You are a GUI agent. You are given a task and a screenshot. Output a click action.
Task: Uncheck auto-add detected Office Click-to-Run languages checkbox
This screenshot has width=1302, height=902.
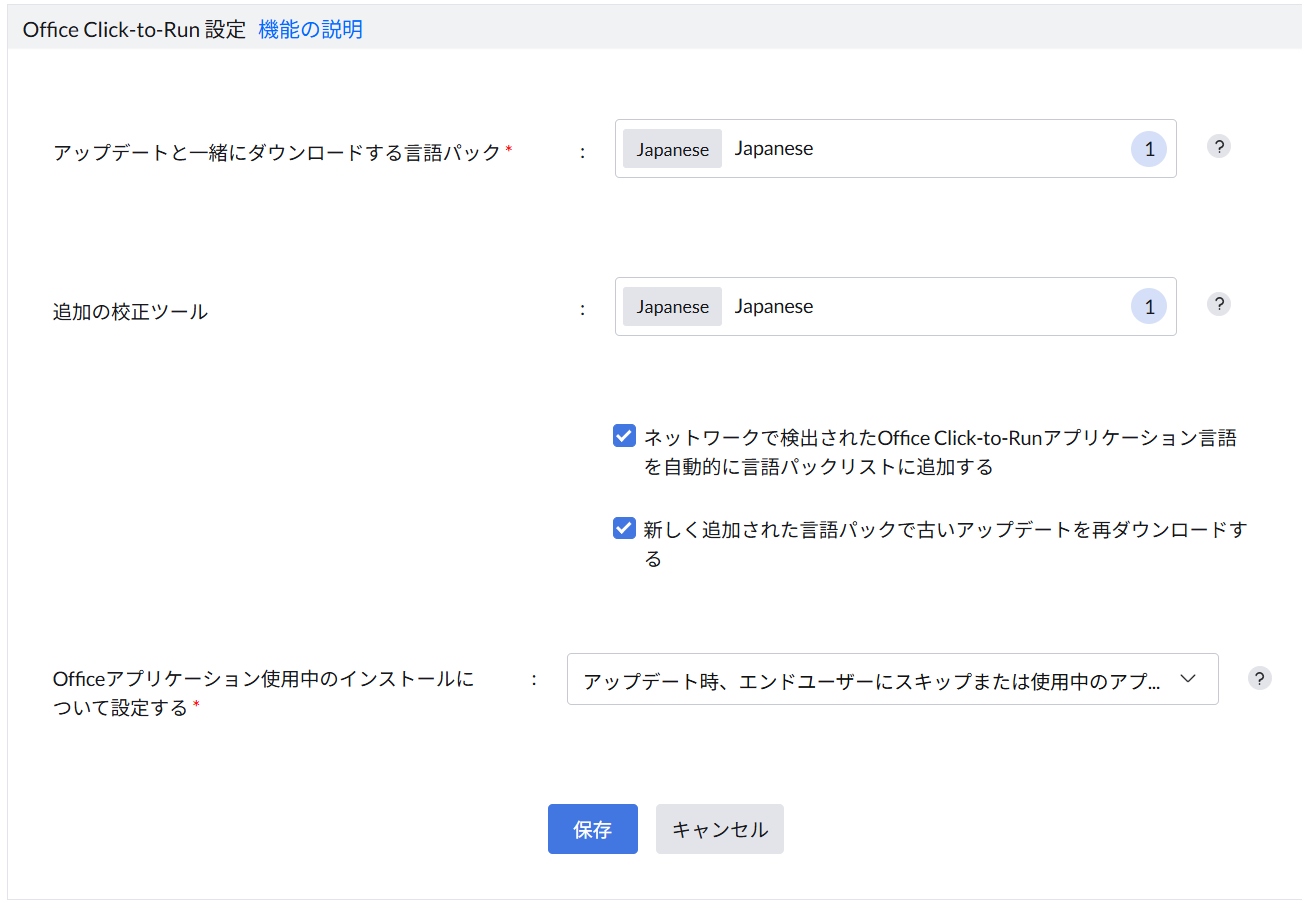625,436
